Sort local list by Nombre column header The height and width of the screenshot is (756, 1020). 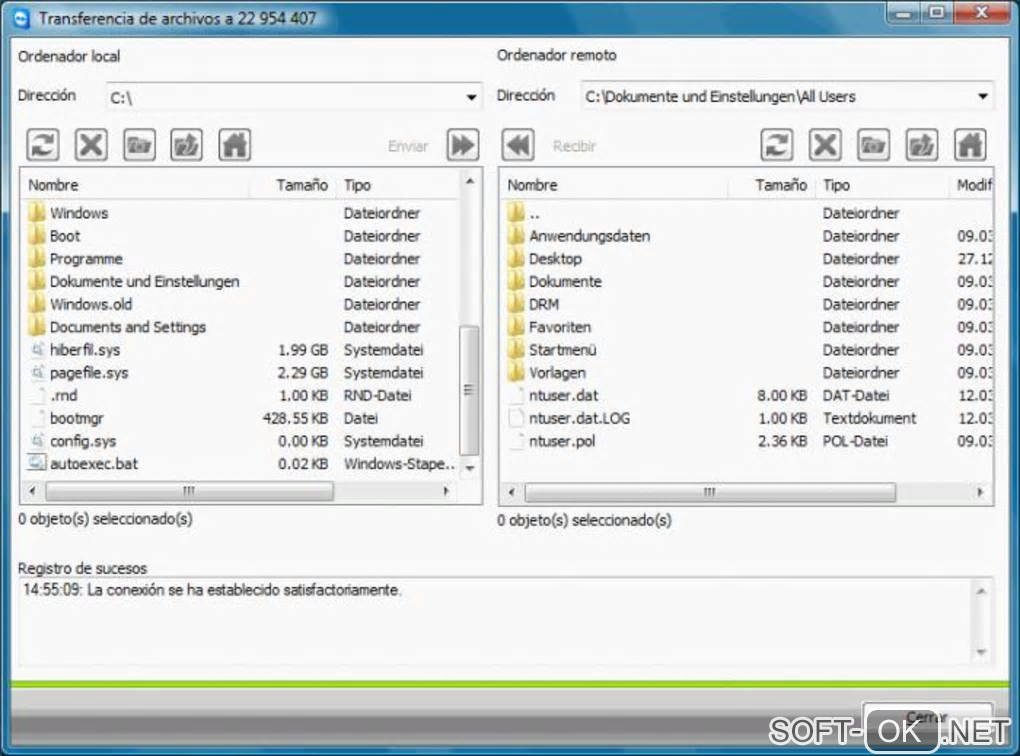click(x=137, y=185)
